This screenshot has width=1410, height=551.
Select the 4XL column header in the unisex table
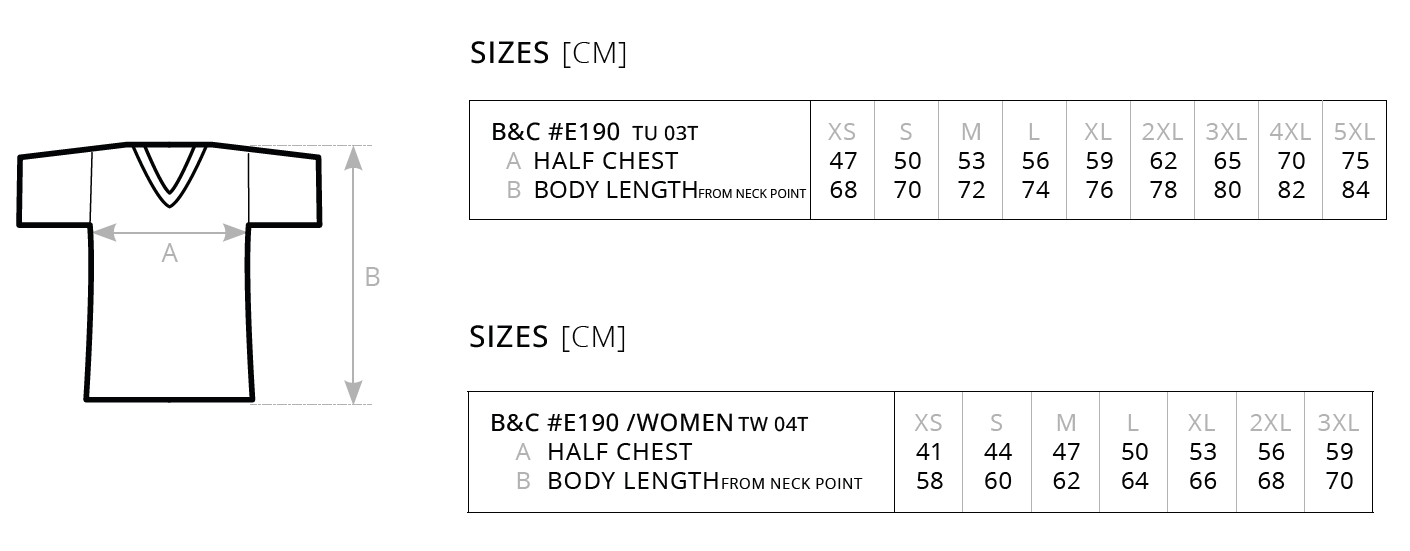(1290, 132)
